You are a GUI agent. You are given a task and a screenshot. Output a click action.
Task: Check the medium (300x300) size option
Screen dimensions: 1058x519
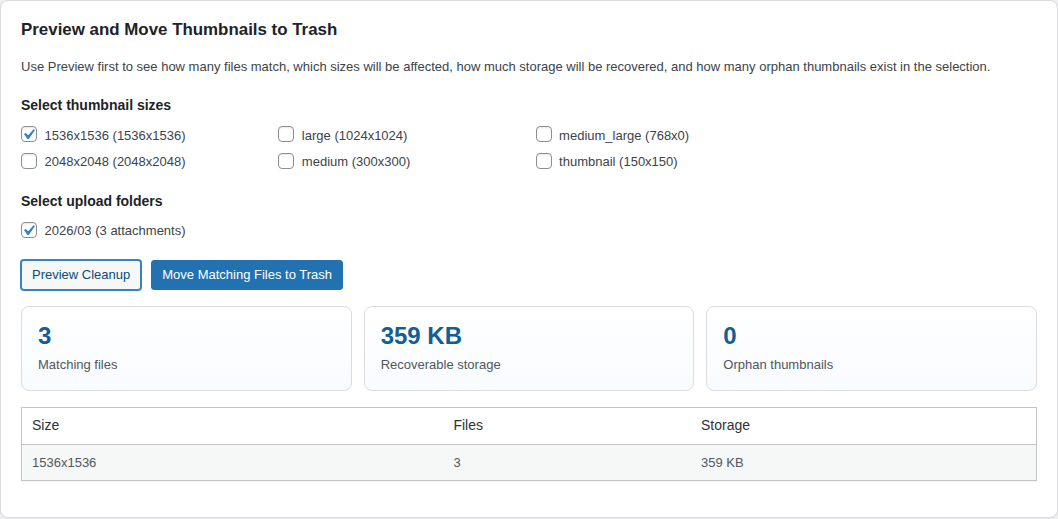286,161
